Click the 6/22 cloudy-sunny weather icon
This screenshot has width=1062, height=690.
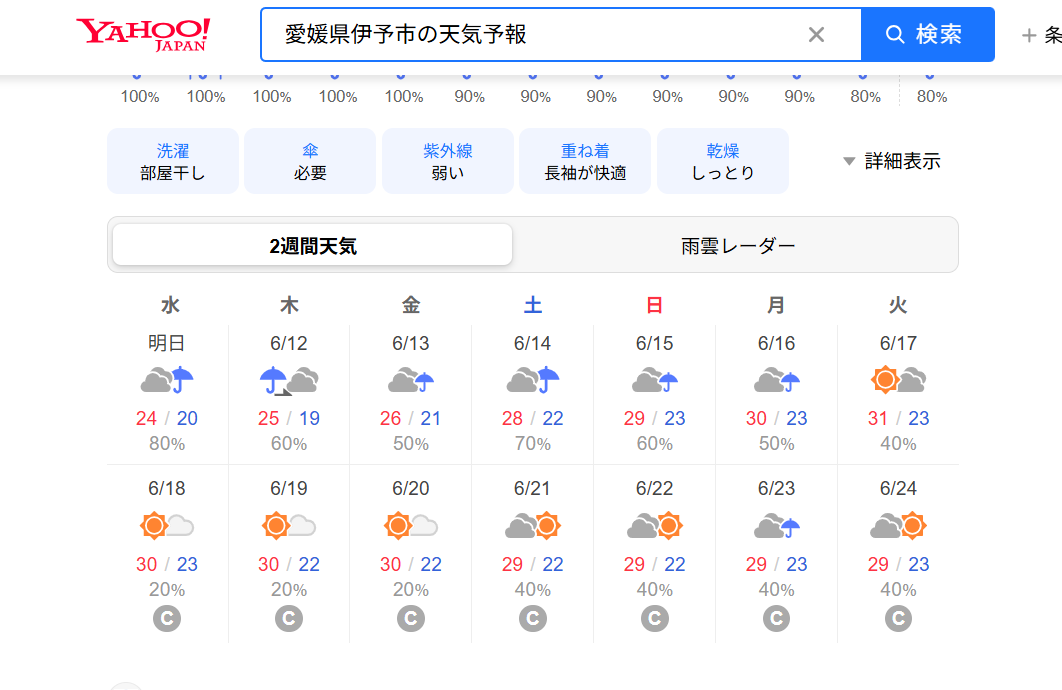tap(654, 525)
